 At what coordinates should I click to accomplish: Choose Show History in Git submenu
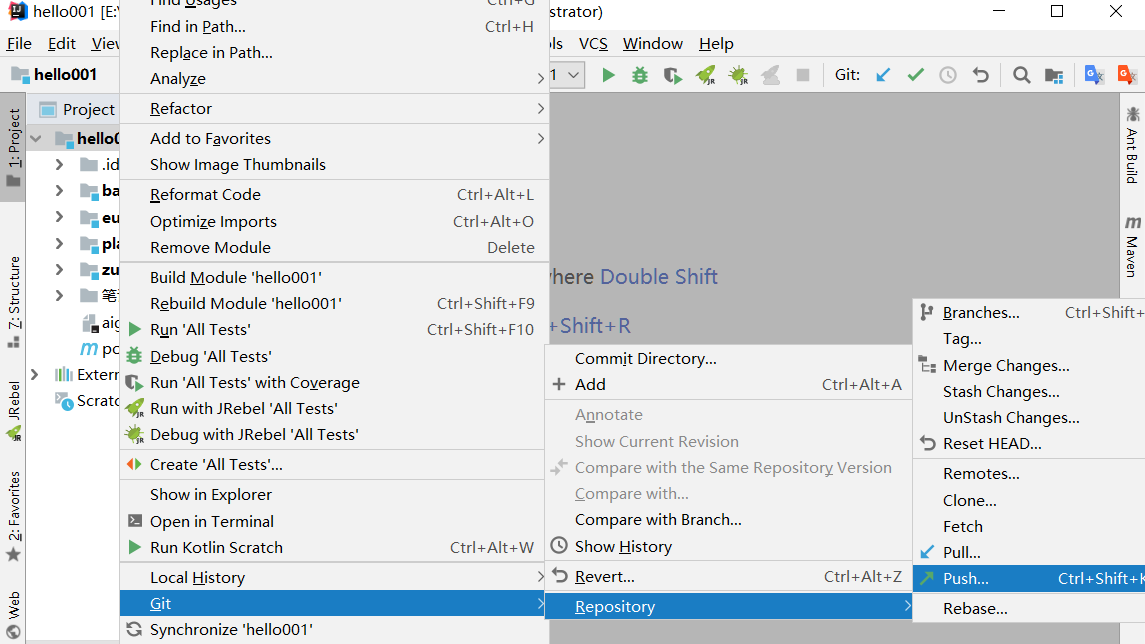[x=729, y=546]
